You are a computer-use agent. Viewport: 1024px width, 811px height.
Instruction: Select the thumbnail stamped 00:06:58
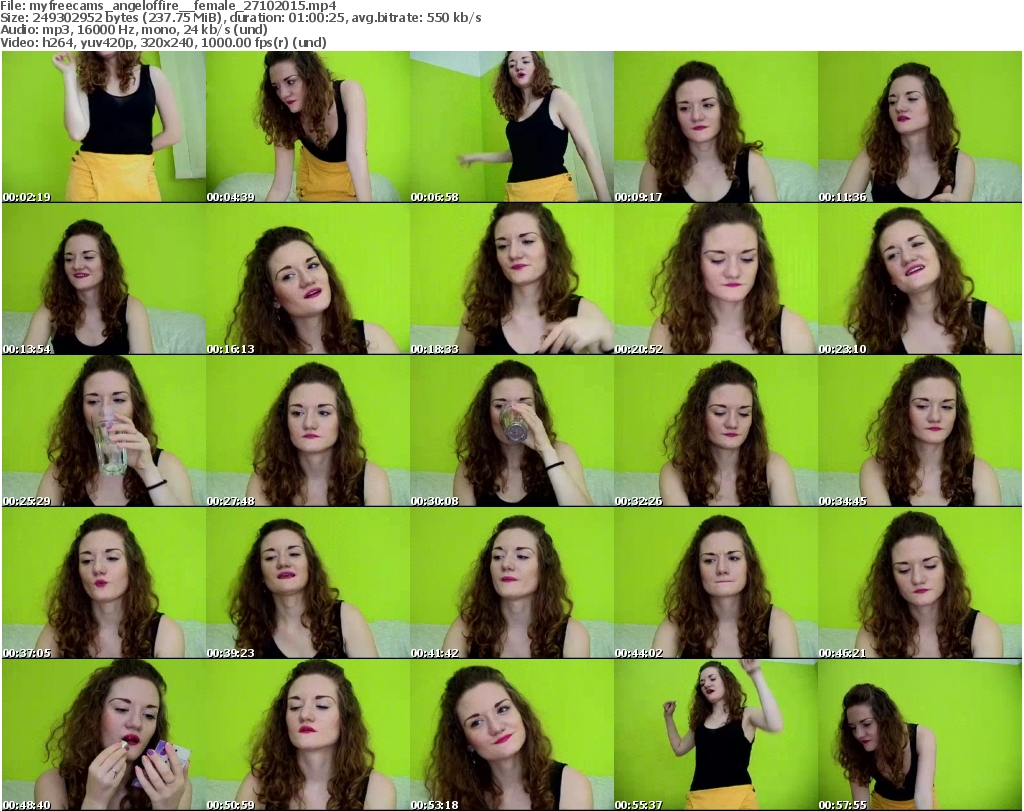pyautogui.click(x=511, y=127)
